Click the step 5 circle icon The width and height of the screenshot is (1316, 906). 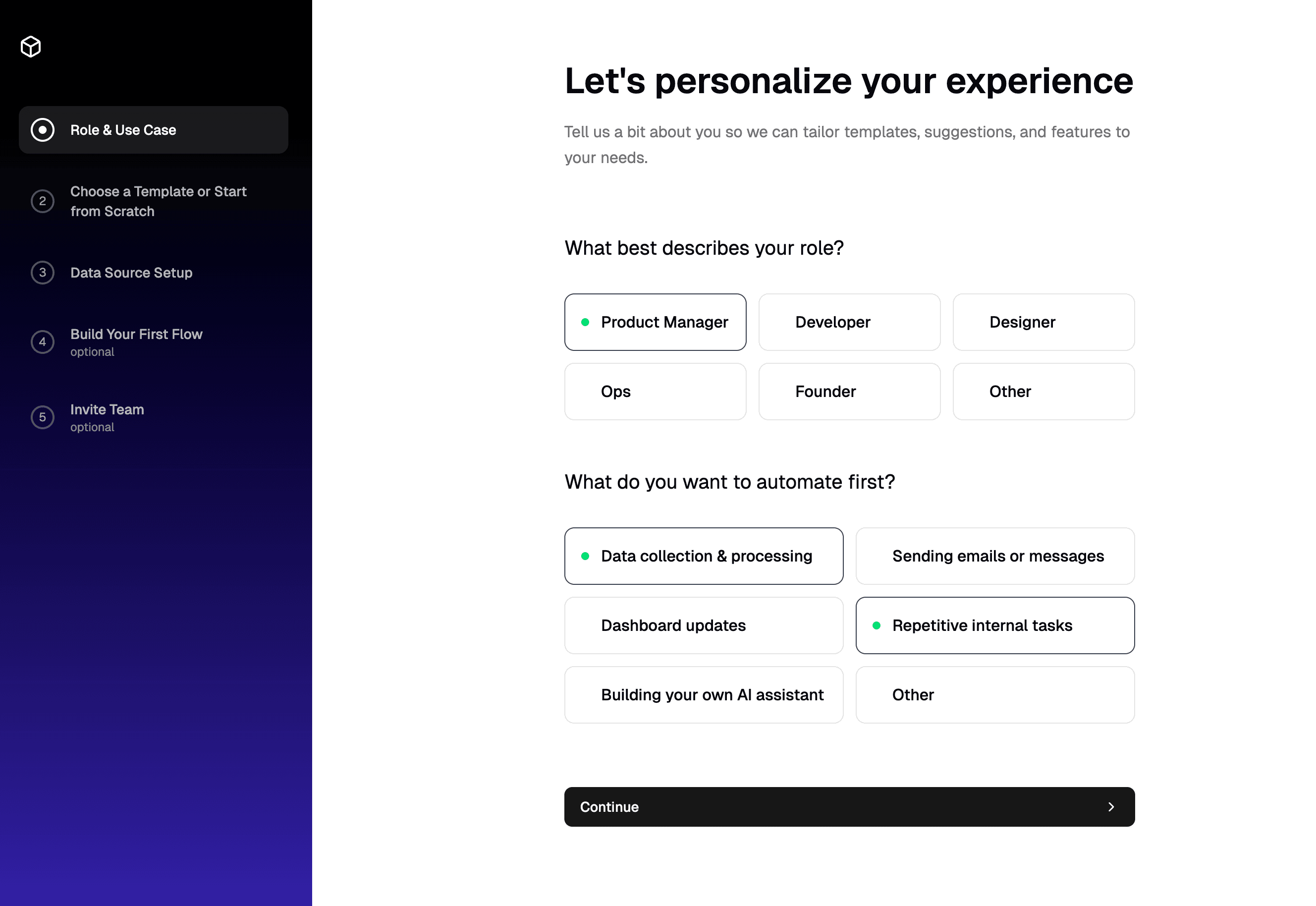43,417
